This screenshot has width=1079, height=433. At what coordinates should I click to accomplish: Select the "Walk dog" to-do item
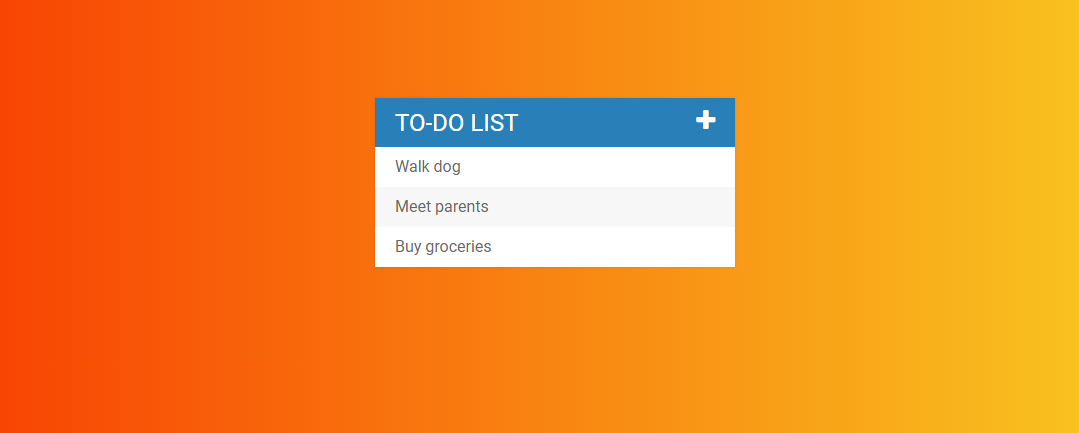[x=428, y=167]
